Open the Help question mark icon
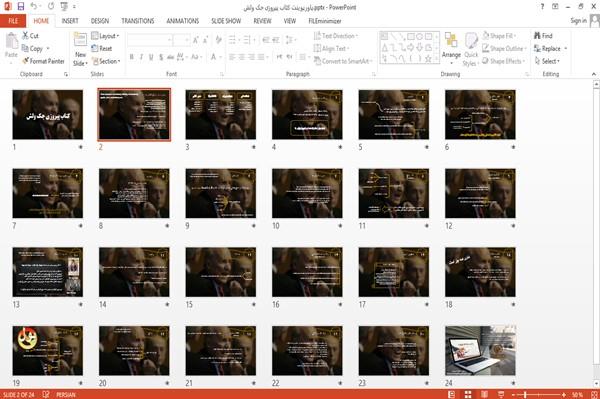Image resolution: width=600 pixels, height=399 pixels. 542,7
